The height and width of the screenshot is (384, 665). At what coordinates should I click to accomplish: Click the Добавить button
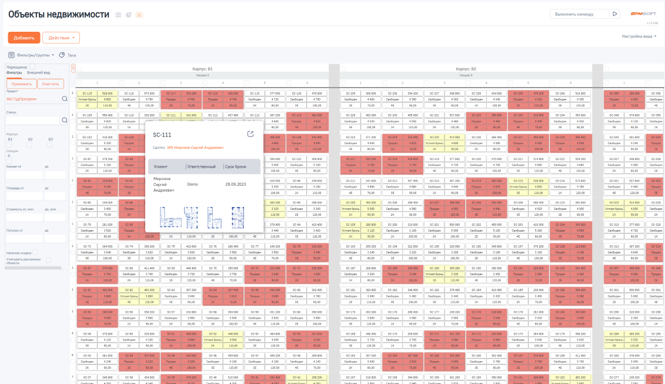(x=24, y=38)
